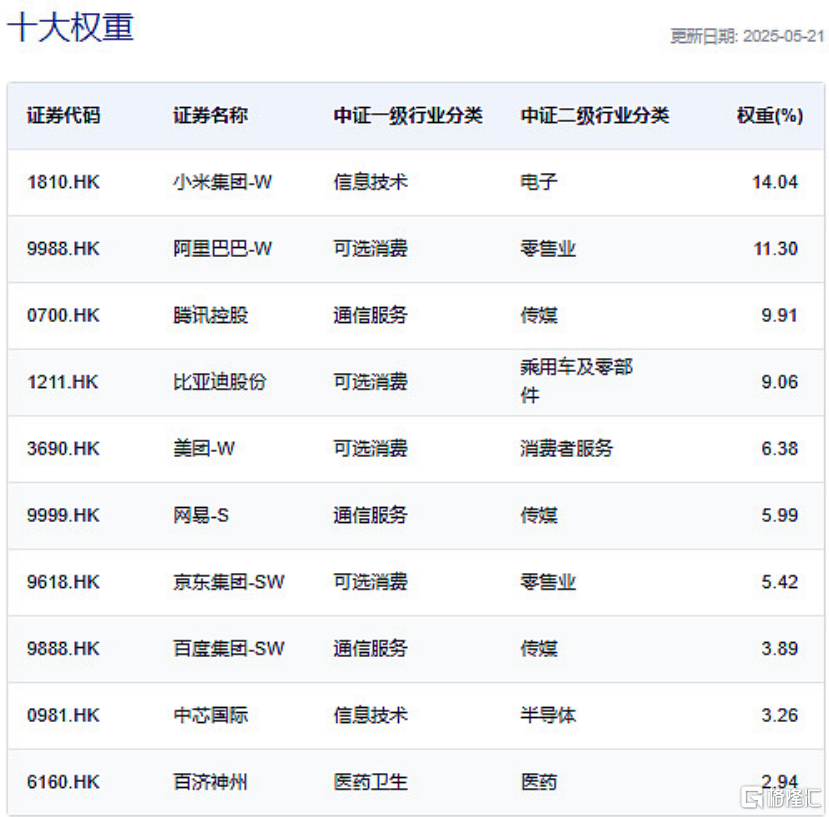Click 可选消费 in the 阿里巴巴 row
This screenshot has width=829, height=817.
371,249
